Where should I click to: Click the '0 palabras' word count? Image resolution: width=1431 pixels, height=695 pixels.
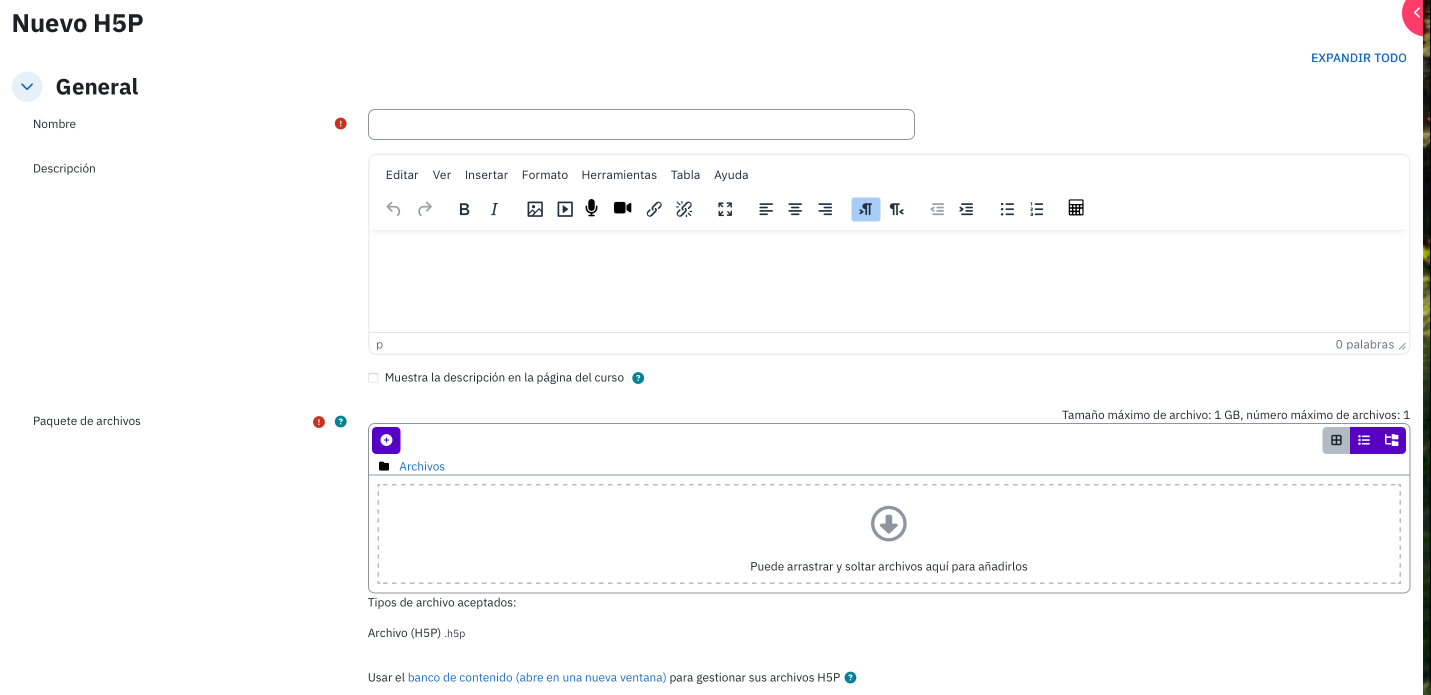click(x=1364, y=345)
